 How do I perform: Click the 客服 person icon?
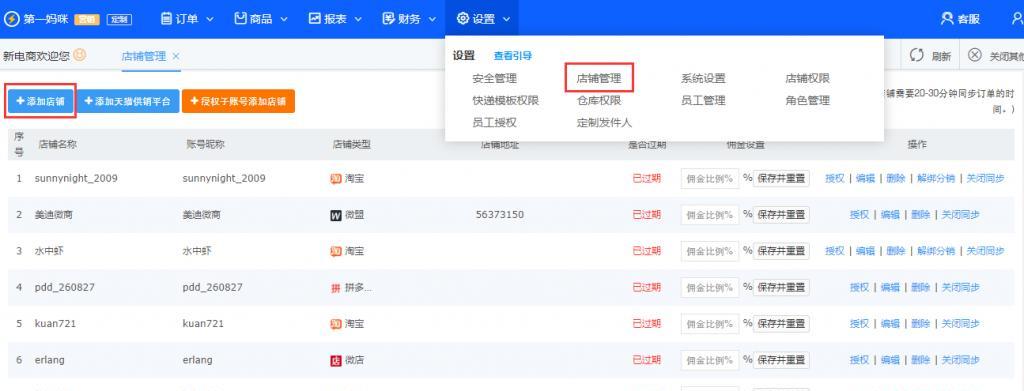[947, 19]
